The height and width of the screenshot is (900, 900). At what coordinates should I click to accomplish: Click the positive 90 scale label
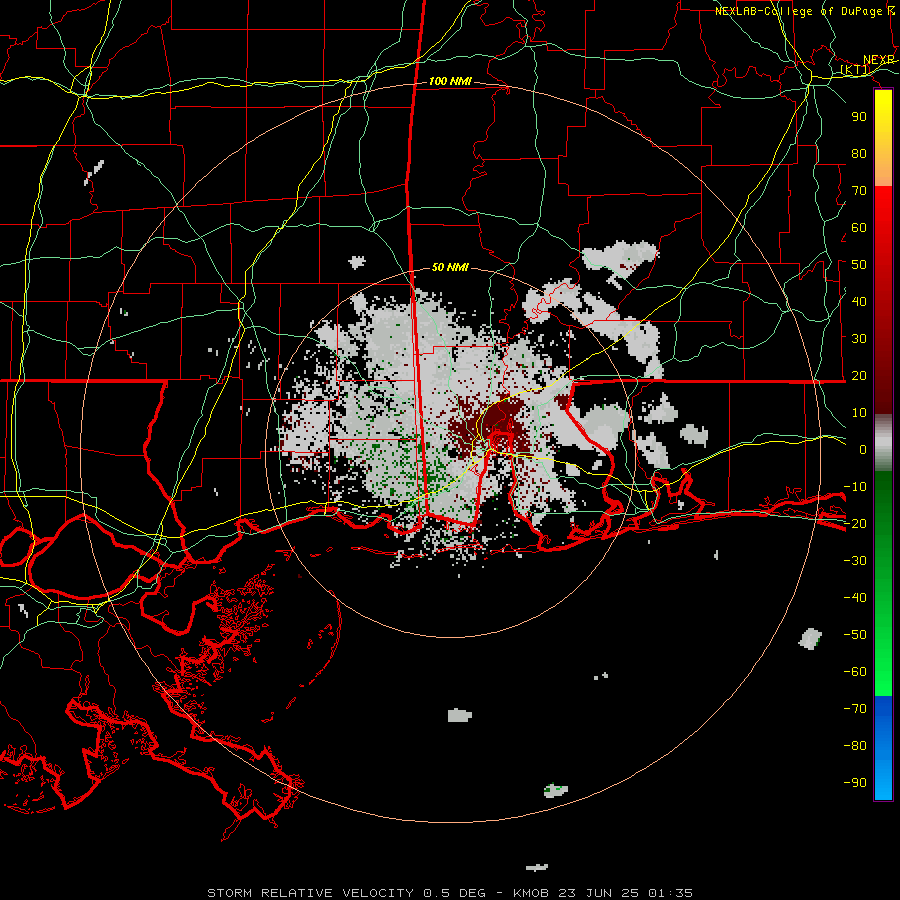pyautogui.click(x=859, y=117)
